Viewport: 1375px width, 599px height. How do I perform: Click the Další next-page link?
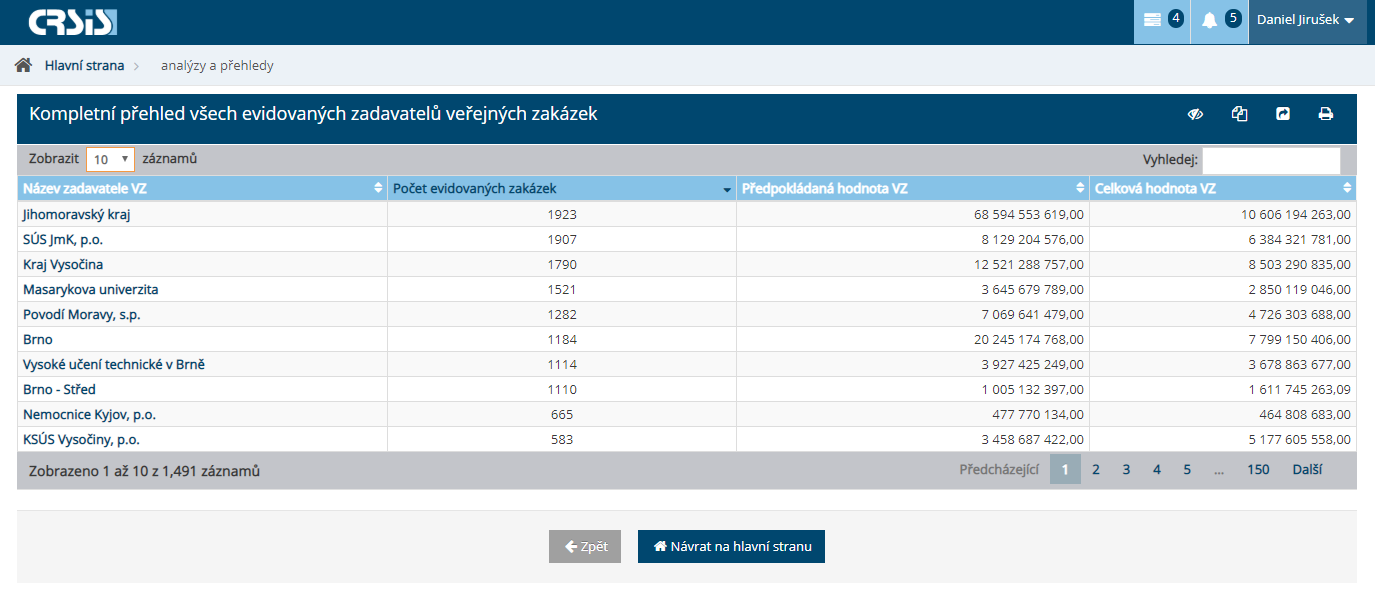1307,469
